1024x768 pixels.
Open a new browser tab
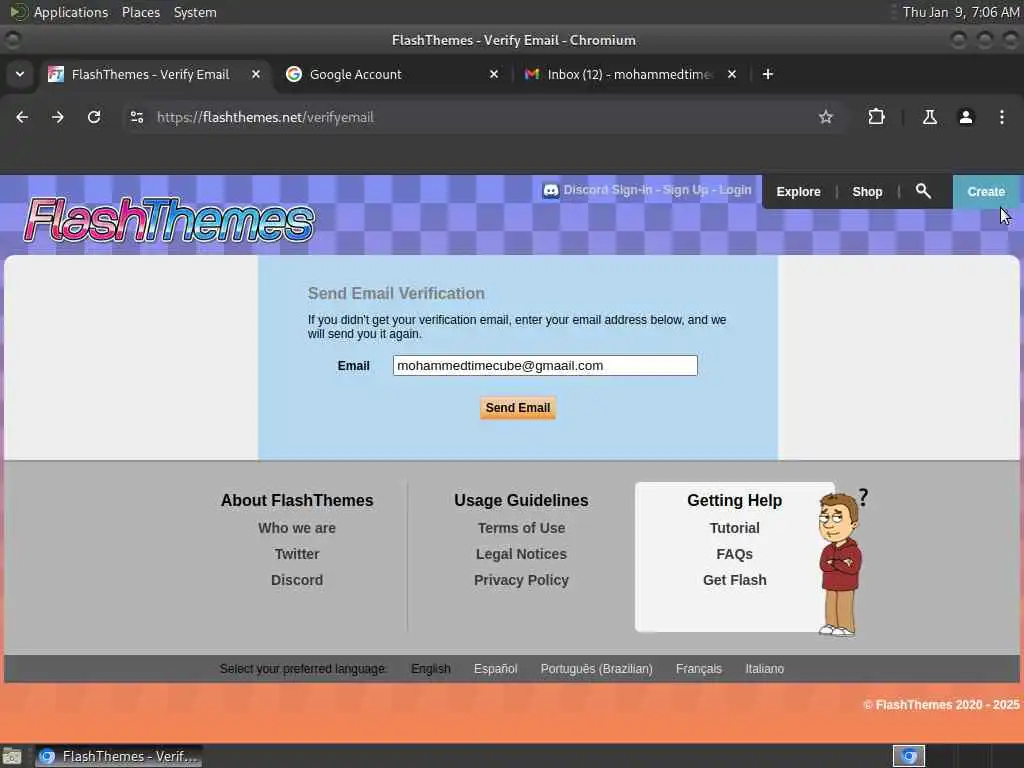pos(768,74)
